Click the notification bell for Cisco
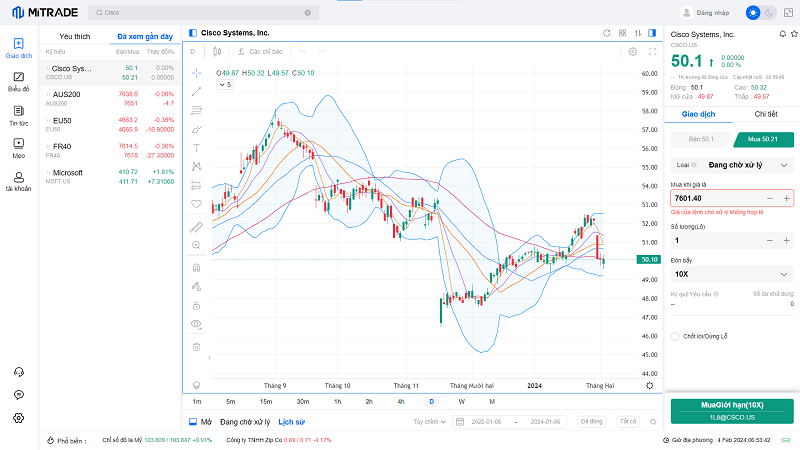The width and height of the screenshot is (800, 450). [782, 33]
